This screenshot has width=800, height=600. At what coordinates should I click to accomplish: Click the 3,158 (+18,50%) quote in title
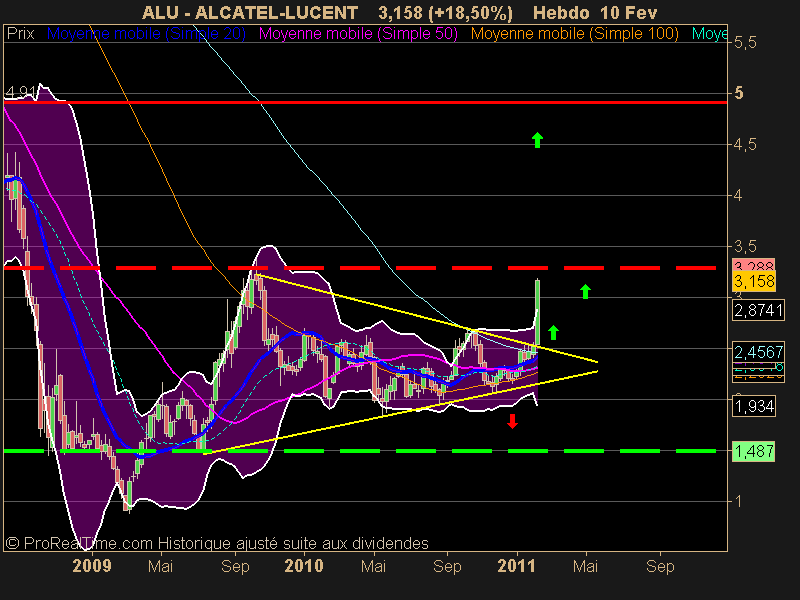pos(445,13)
